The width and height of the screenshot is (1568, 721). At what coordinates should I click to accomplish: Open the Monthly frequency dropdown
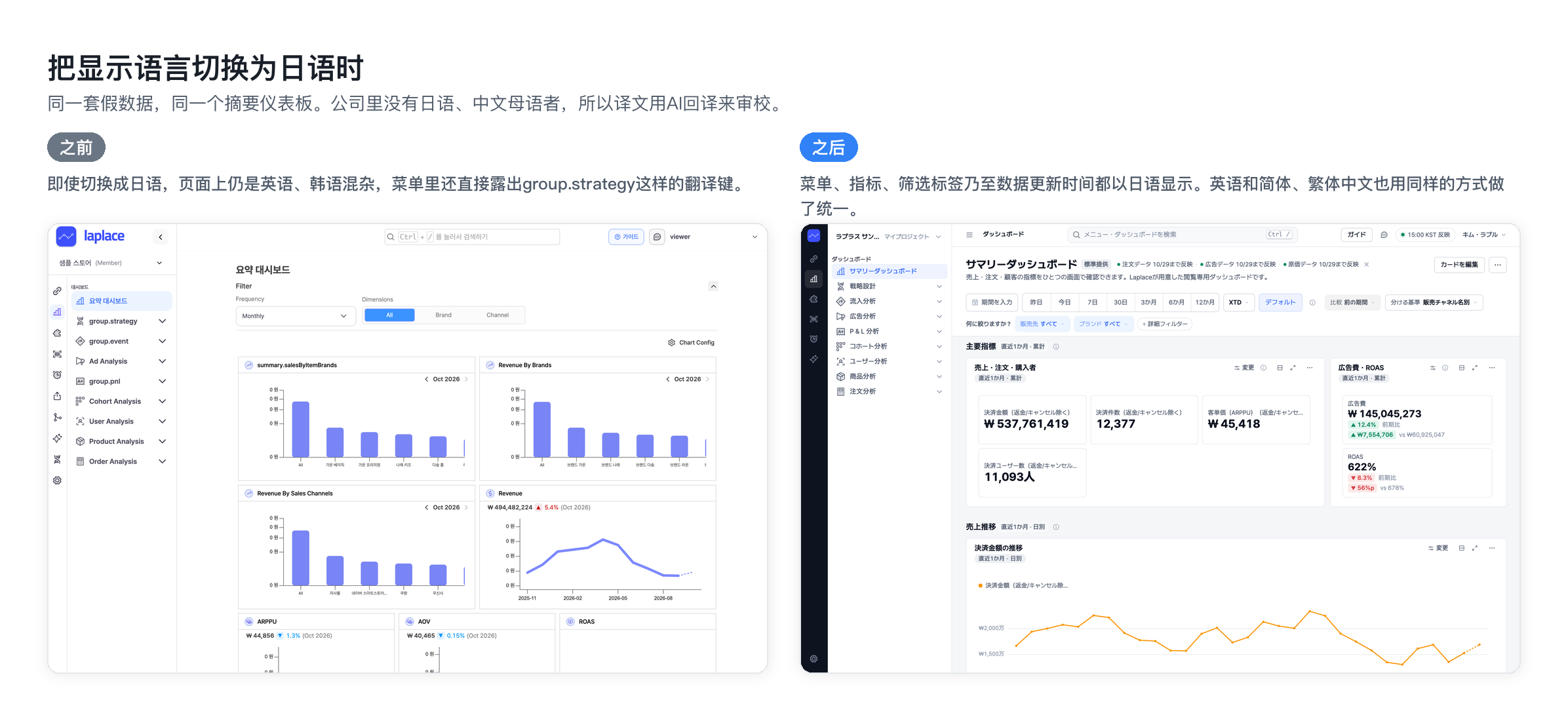(x=295, y=316)
